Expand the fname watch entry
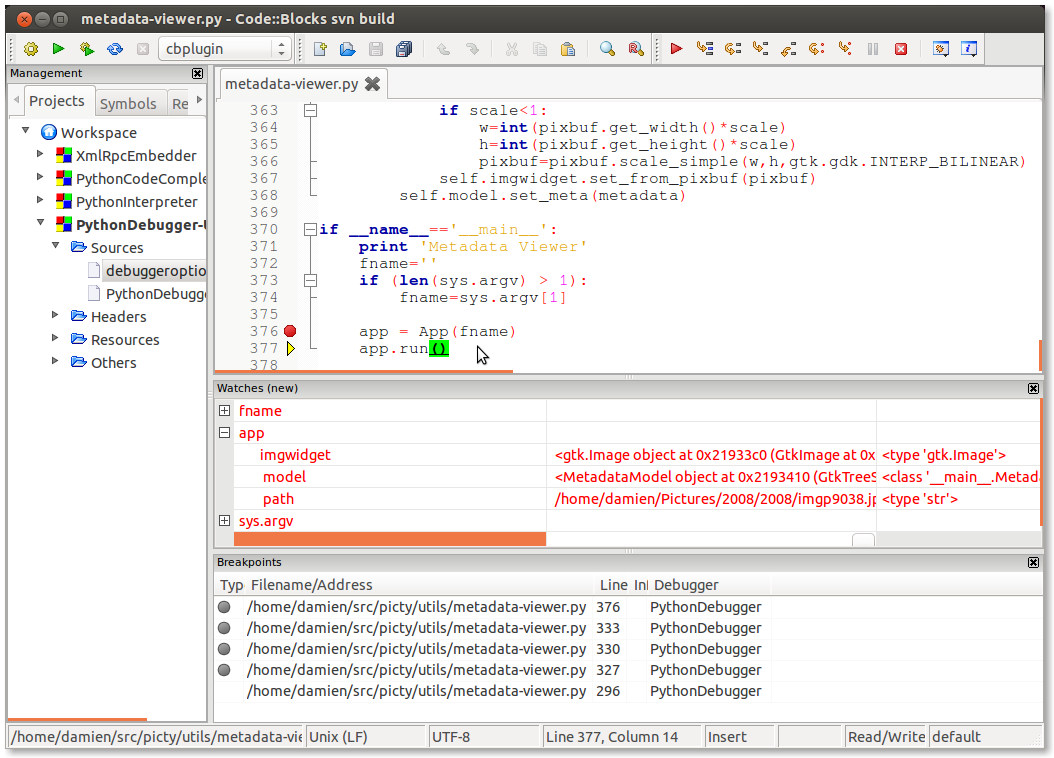The image size is (1054, 758). tap(224, 410)
